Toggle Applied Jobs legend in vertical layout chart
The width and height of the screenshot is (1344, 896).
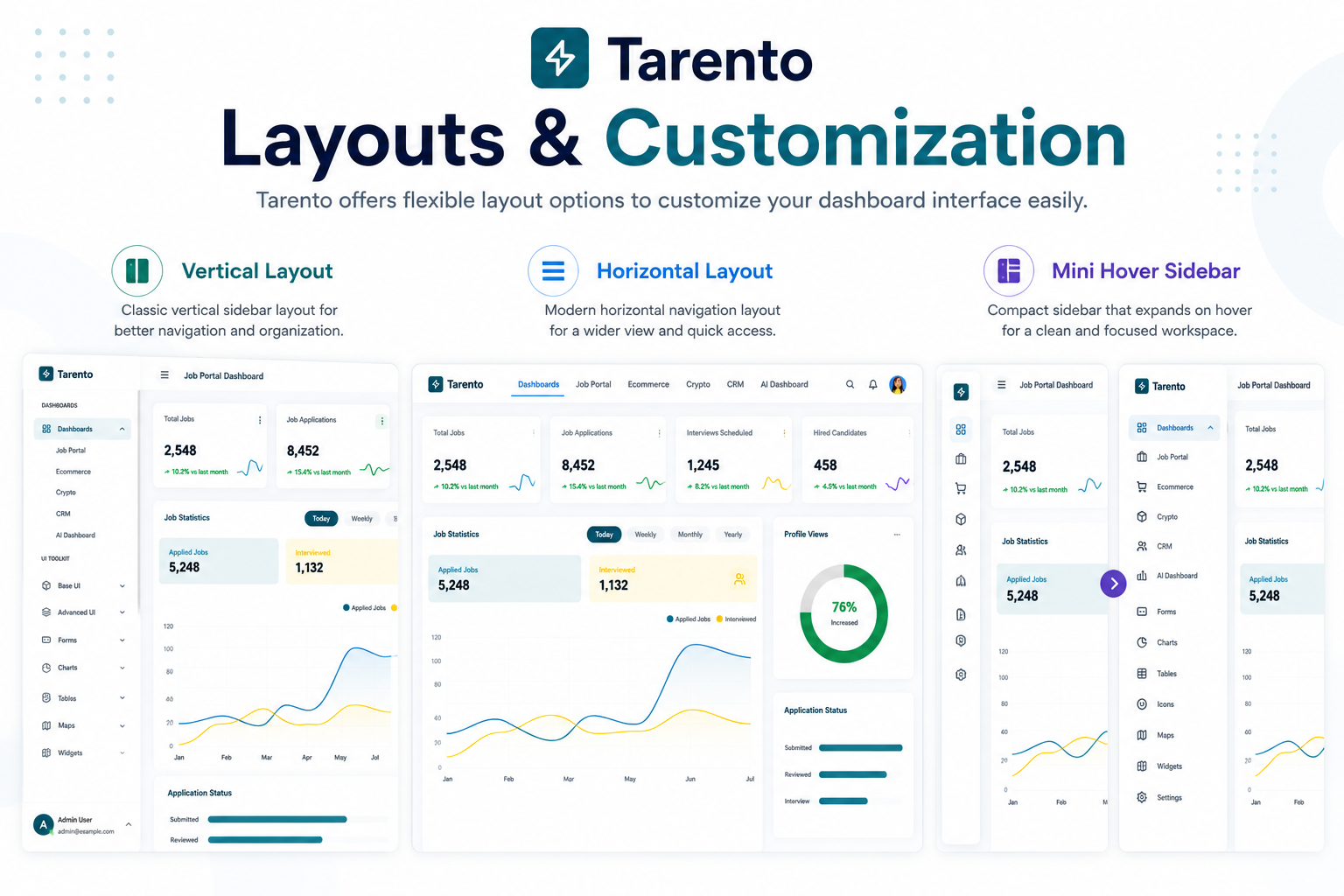[365, 607]
